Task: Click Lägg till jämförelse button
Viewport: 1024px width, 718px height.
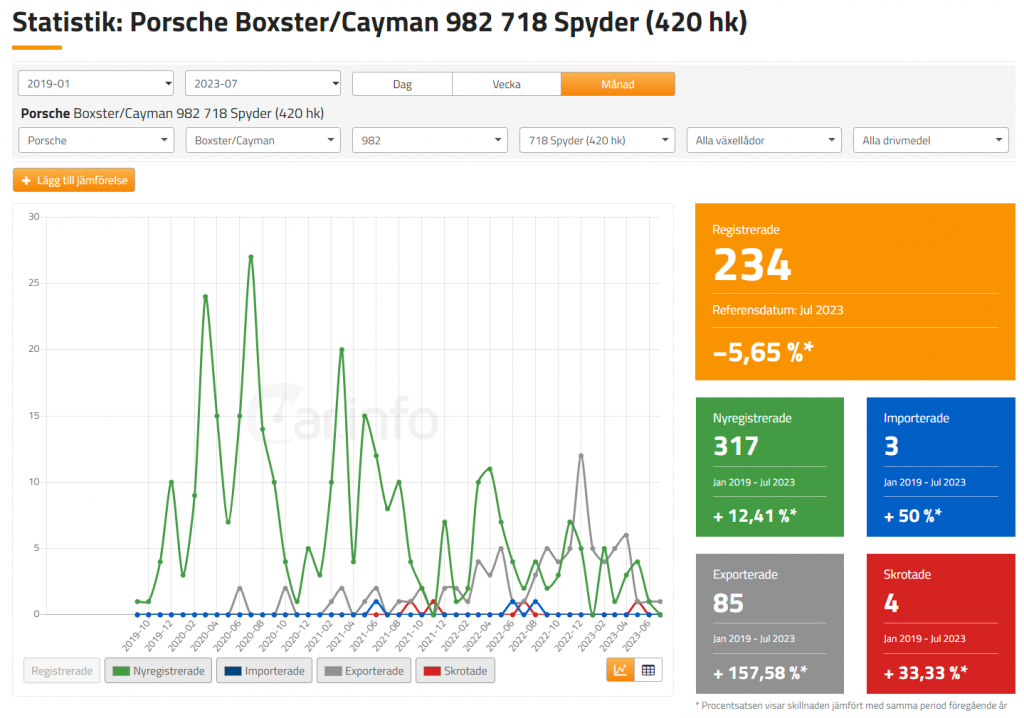Action: pyautogui.click(x=74, y=180)
